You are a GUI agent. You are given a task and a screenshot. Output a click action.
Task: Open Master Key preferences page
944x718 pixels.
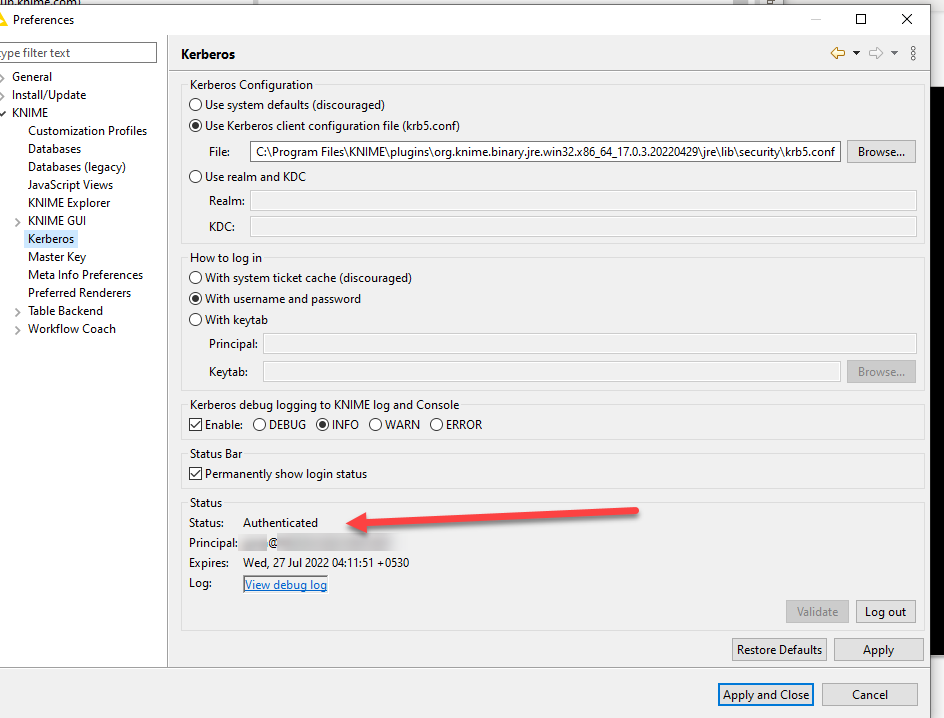click(57, 257)
